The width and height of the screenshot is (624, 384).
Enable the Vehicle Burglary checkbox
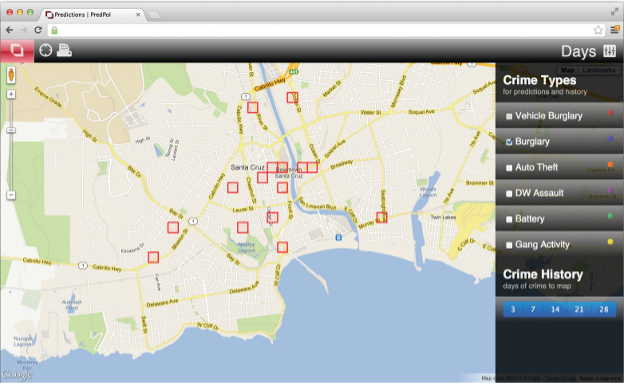(x=509, y=116)
